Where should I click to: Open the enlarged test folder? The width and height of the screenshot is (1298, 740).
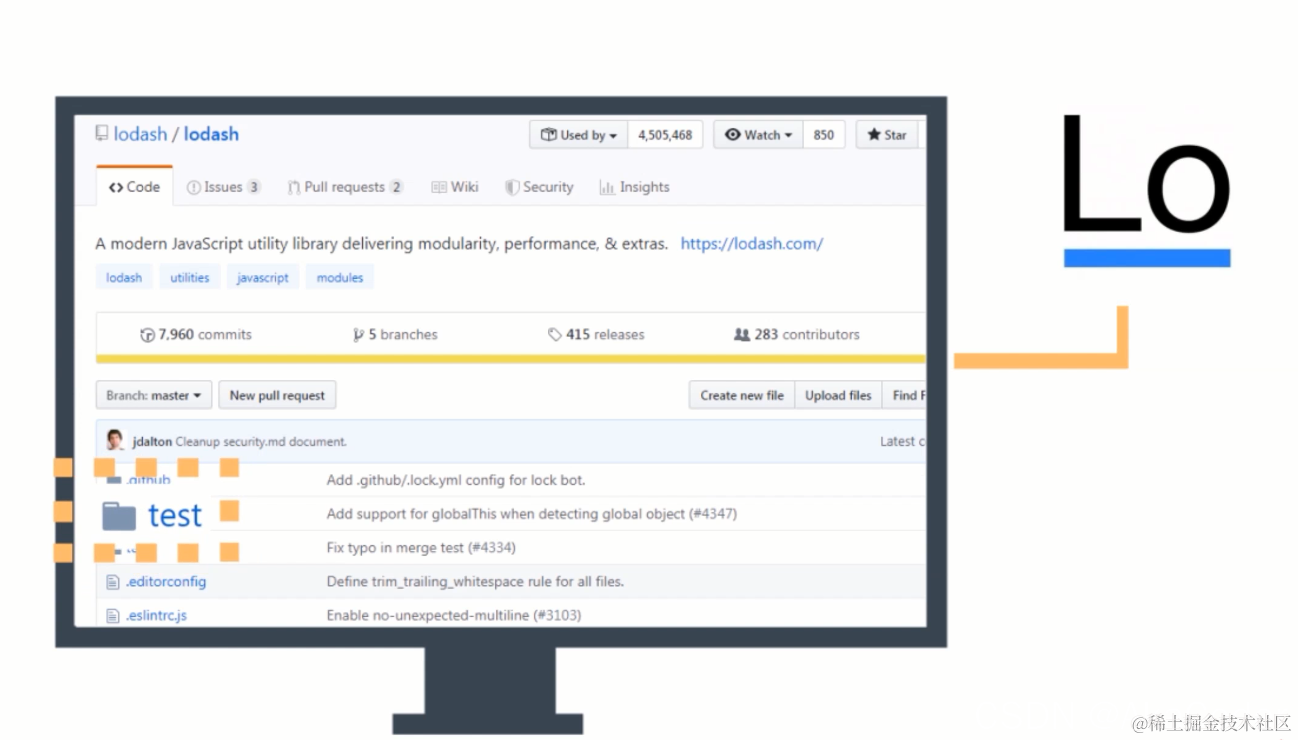175,515
